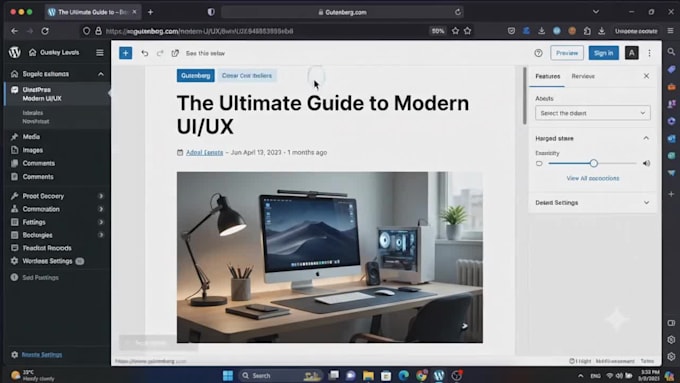Open Edge browser from taskbar
680x383 pixels.
[x=403, y=375]
